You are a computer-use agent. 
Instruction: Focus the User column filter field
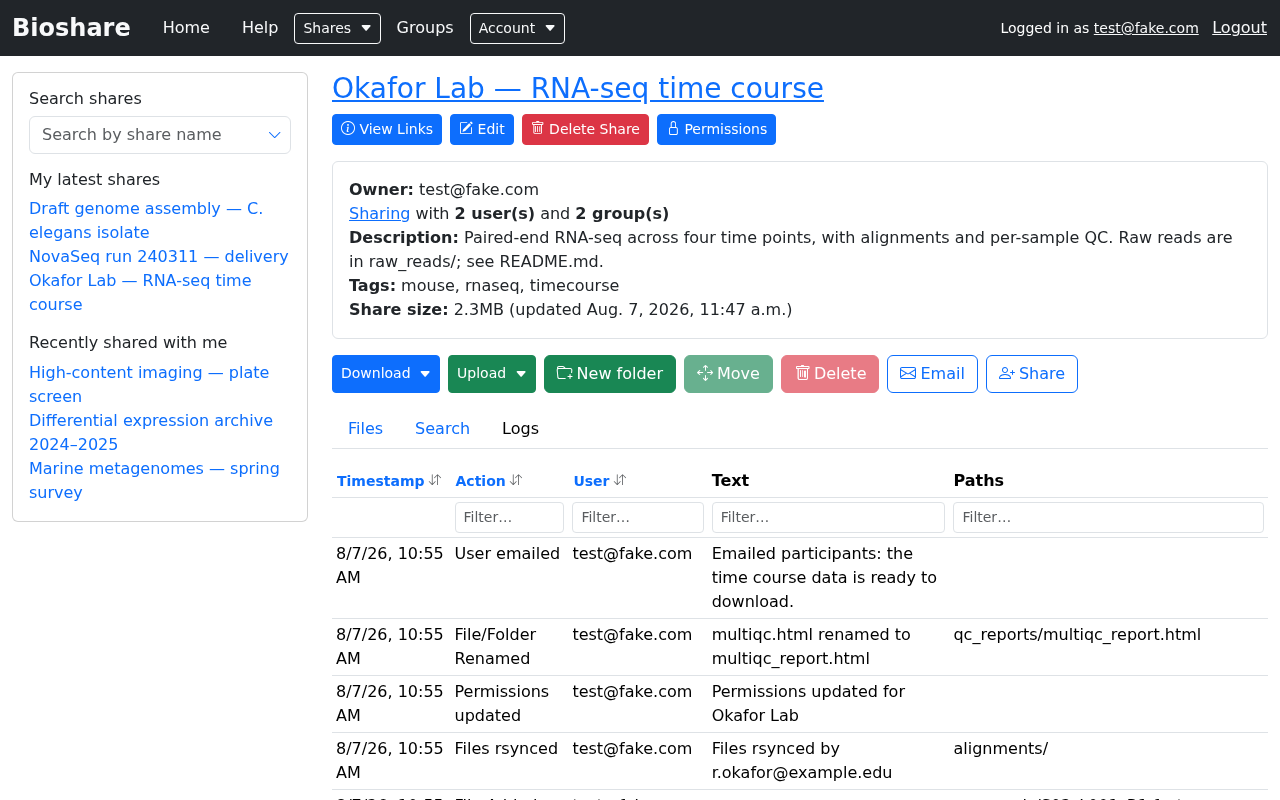pyautogui.click(x=638, y=517)
